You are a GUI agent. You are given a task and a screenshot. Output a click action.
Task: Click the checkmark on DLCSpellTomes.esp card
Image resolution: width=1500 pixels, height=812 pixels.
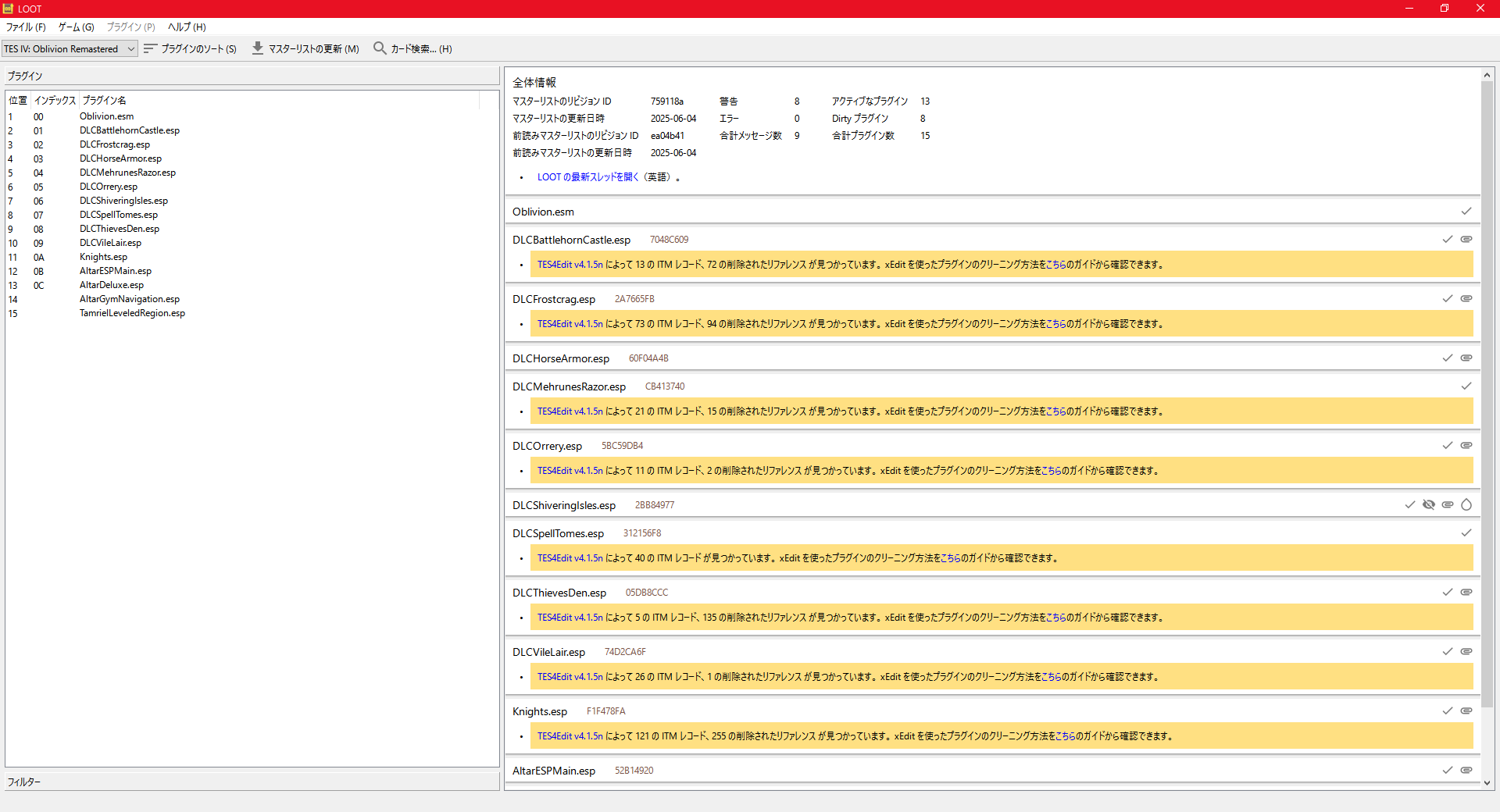pyautogui.click(x=1466, y=533)
